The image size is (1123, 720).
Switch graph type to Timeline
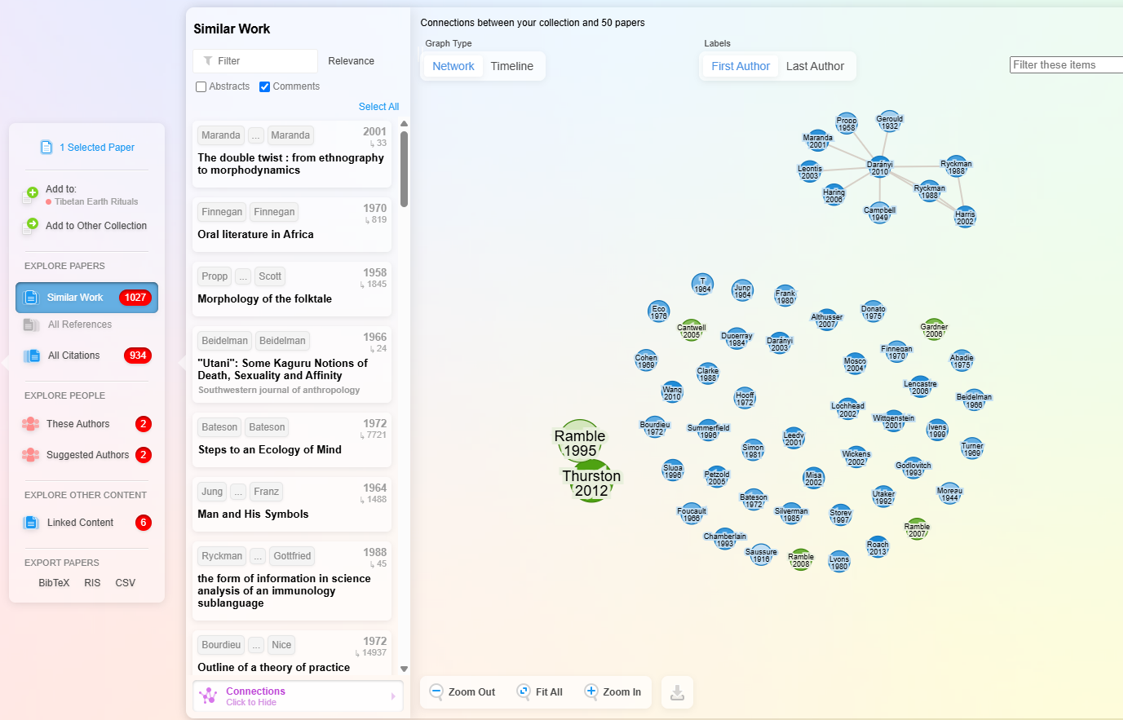(x=511, y=66)
